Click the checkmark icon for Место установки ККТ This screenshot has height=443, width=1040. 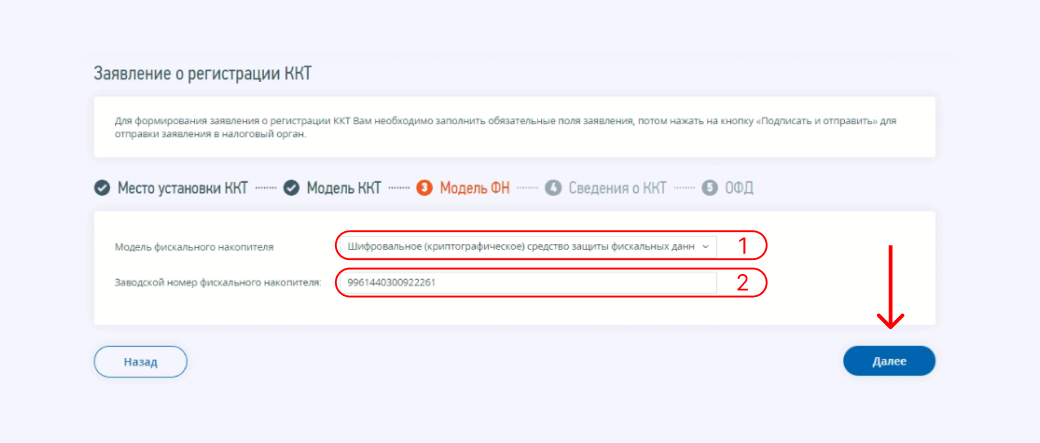tap(102, 188)
